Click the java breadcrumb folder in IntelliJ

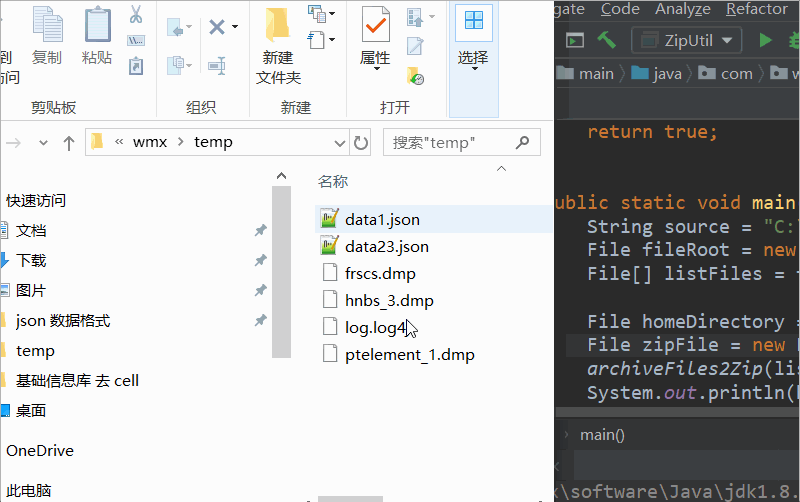pos(657,73)
